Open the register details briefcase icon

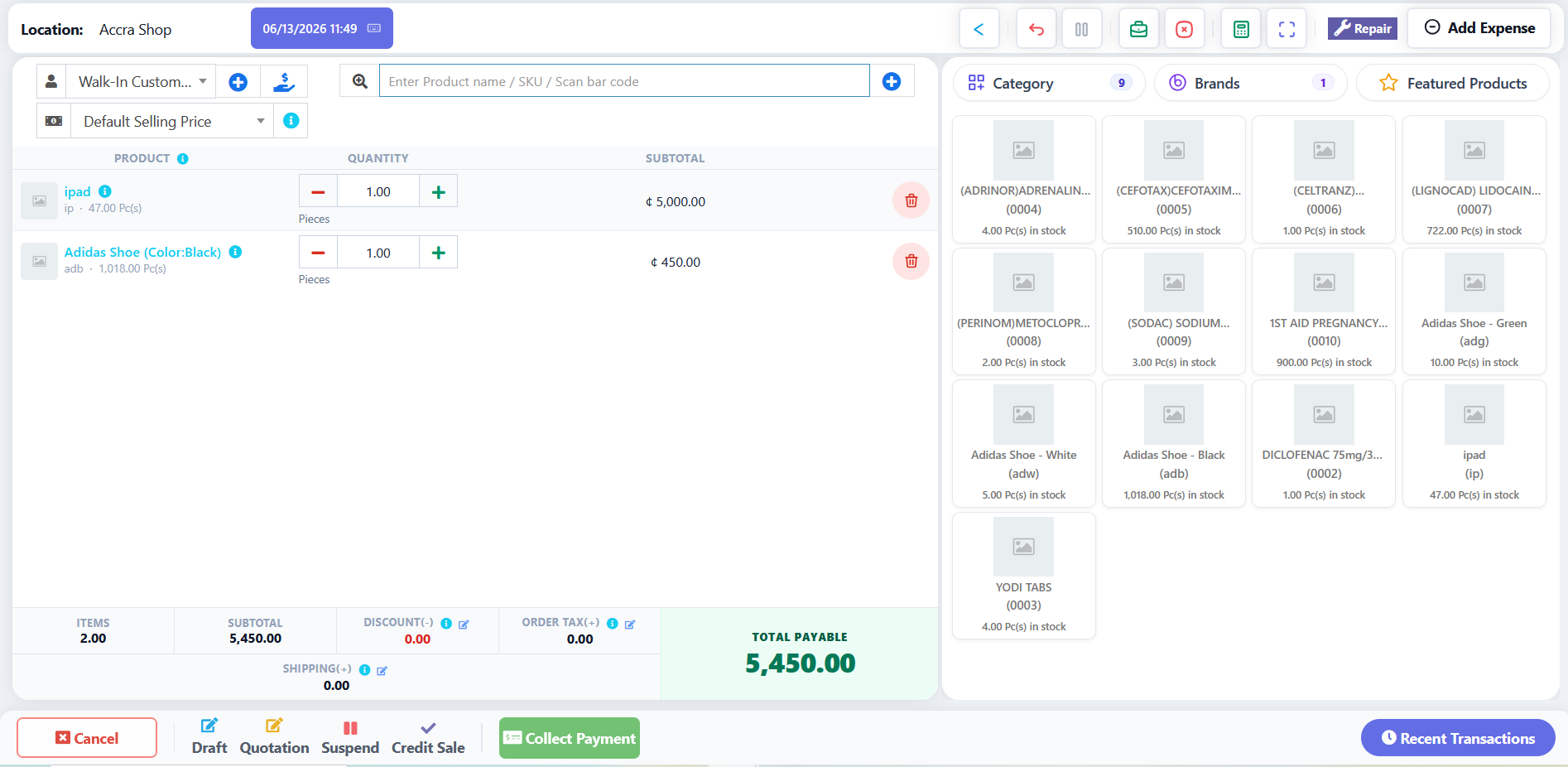[1138, 29]
